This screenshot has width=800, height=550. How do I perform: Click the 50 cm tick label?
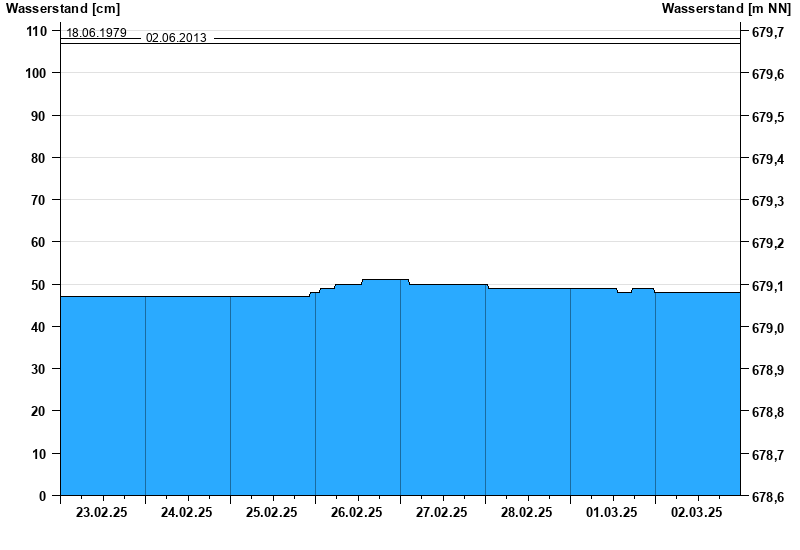pyautogui.click(x=39, y=285)
